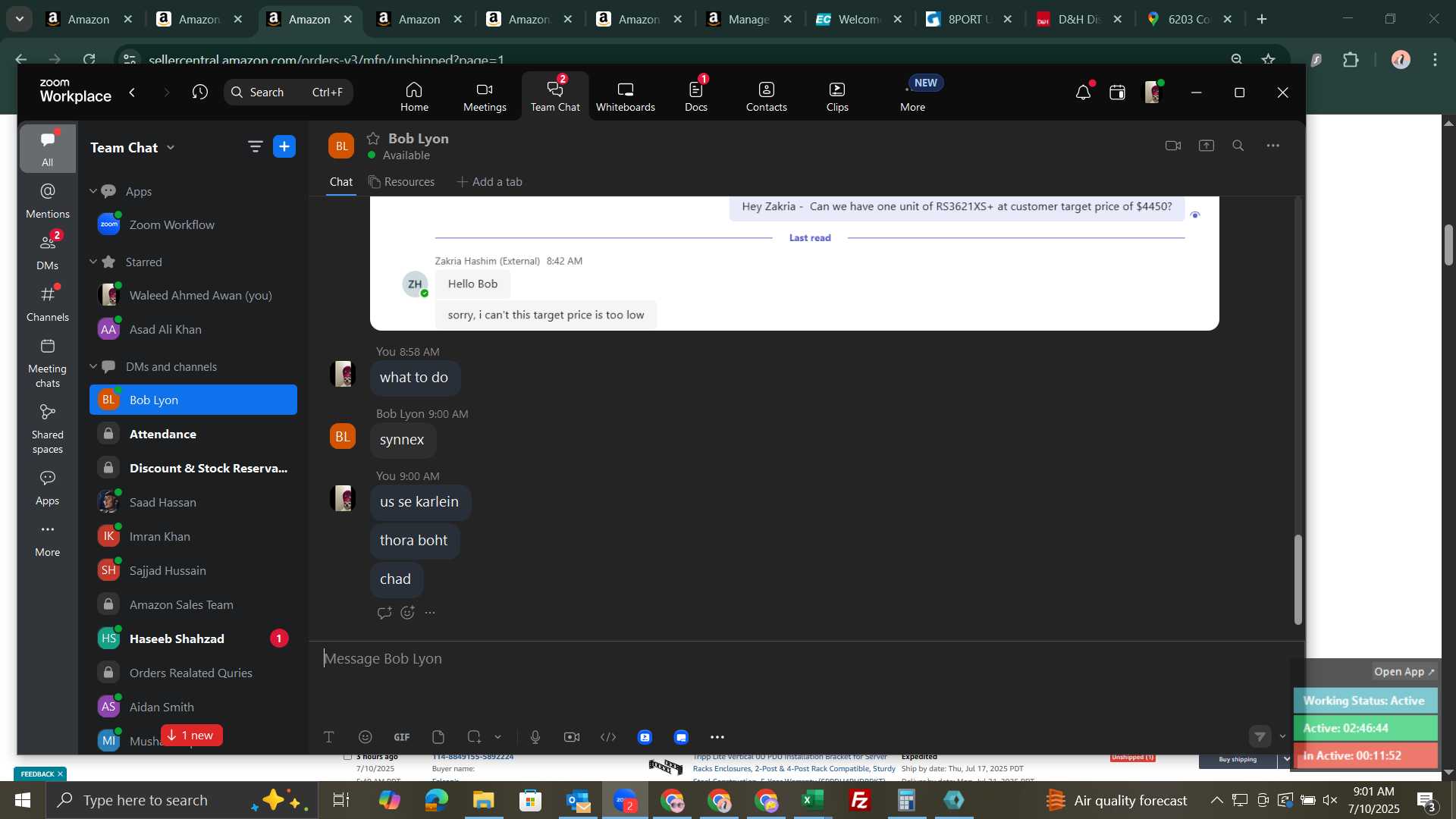This screenshot has height=819, width=1456.
Task: Open Saad Hassan chat
Action: click(193, 503)
